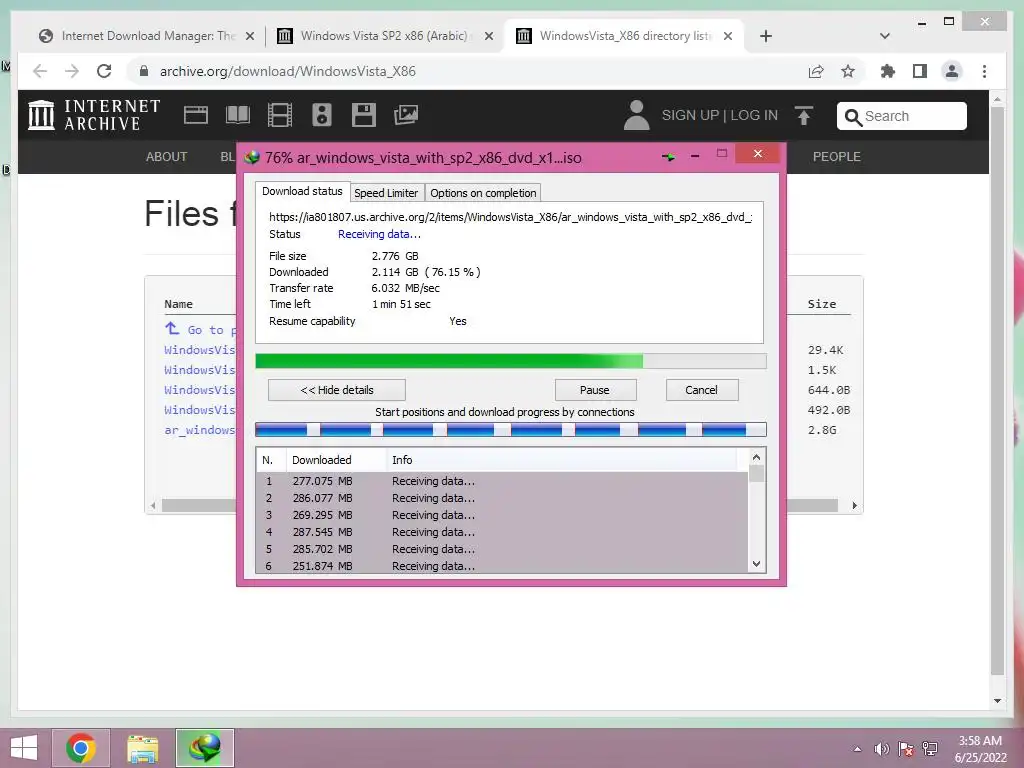
Task: Click the file listing horizontal scrollbar right arrow
Action: (x=854, y=505)
